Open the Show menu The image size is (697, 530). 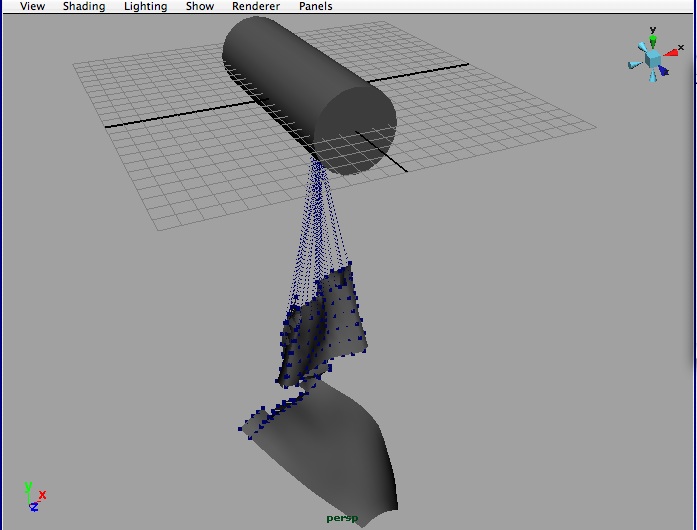coord(200,6)
